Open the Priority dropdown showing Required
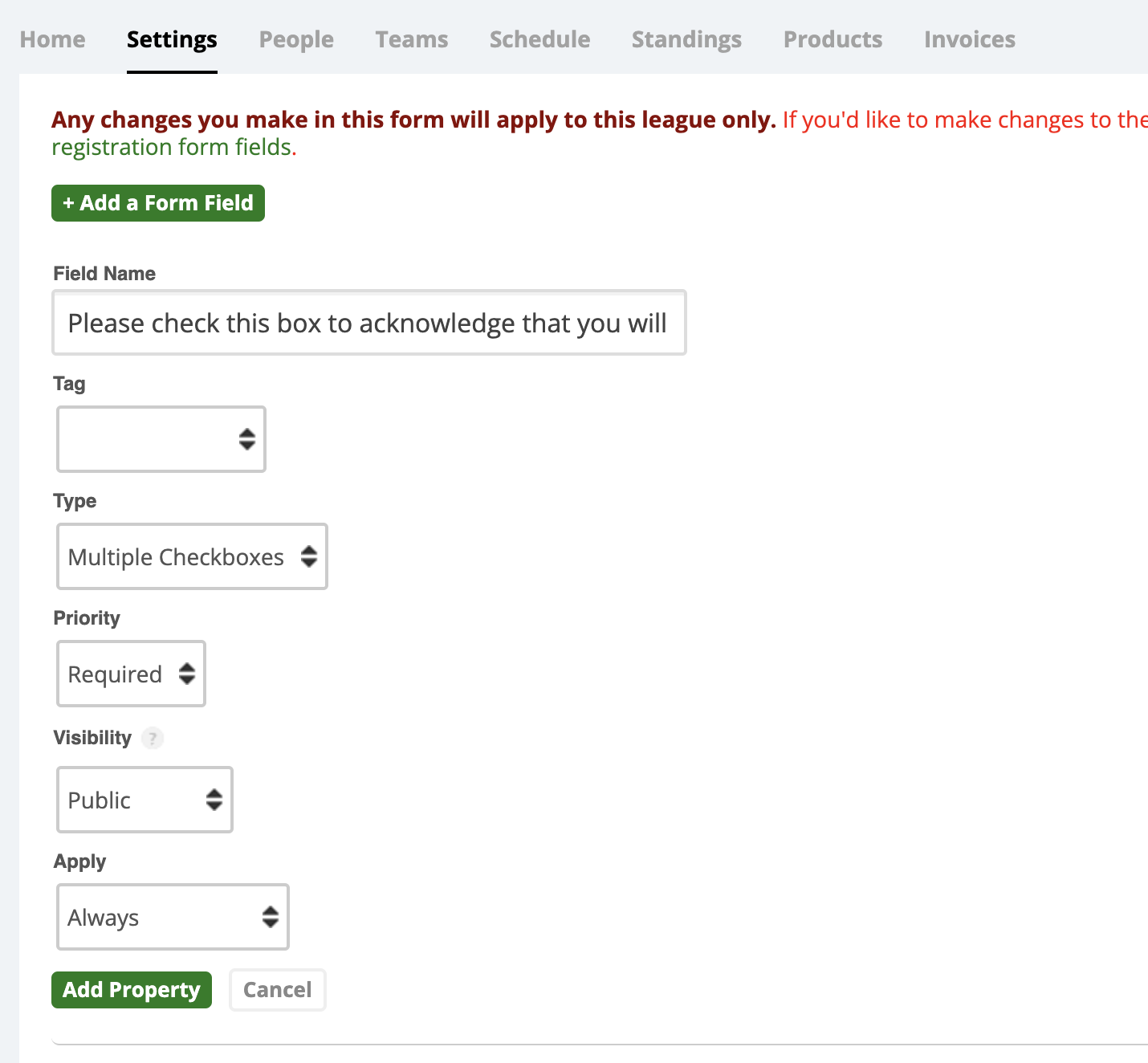Screen dimensions: 1148x1063 point(132,674)
